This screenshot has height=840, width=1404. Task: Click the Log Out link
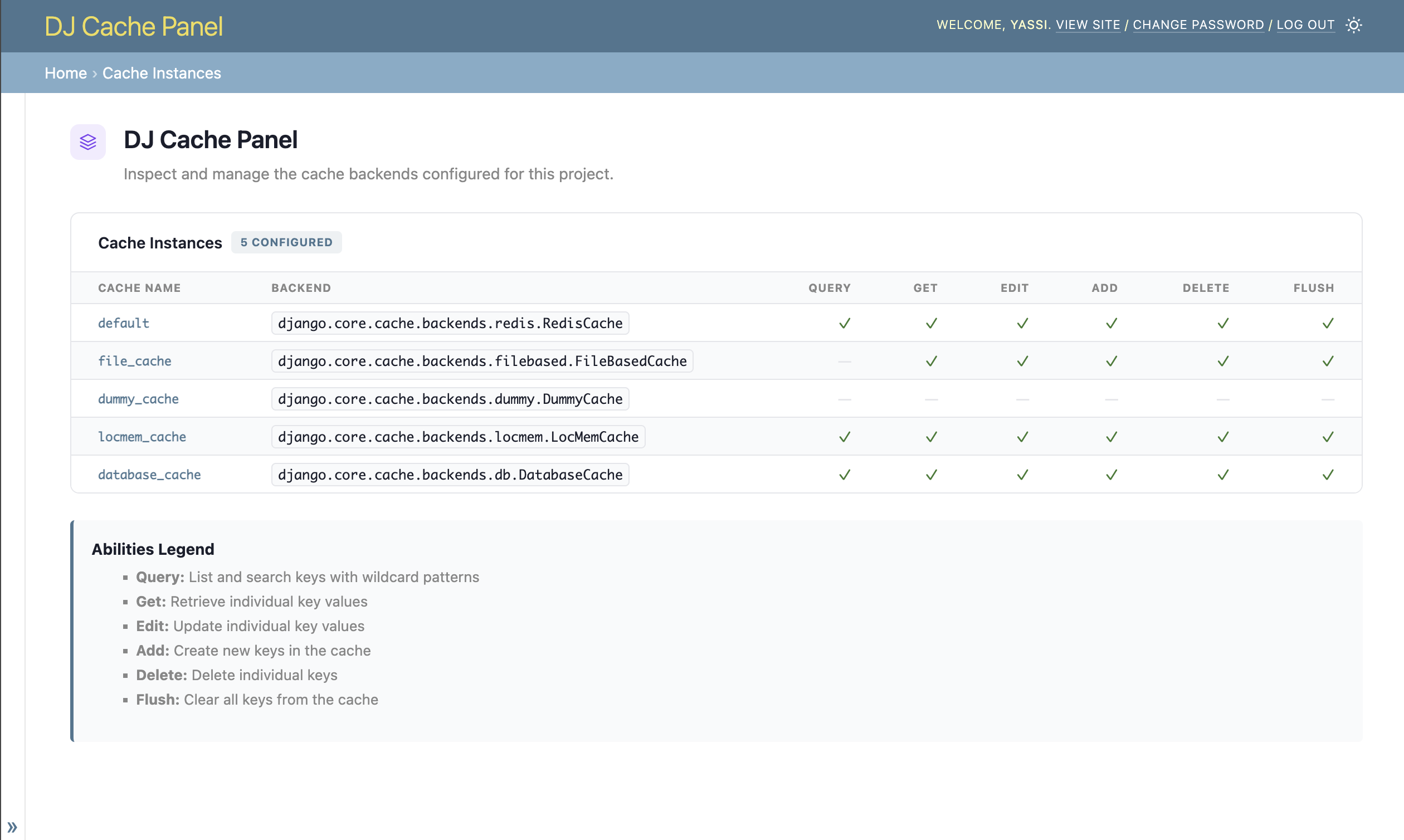(x=1305, y=25)
